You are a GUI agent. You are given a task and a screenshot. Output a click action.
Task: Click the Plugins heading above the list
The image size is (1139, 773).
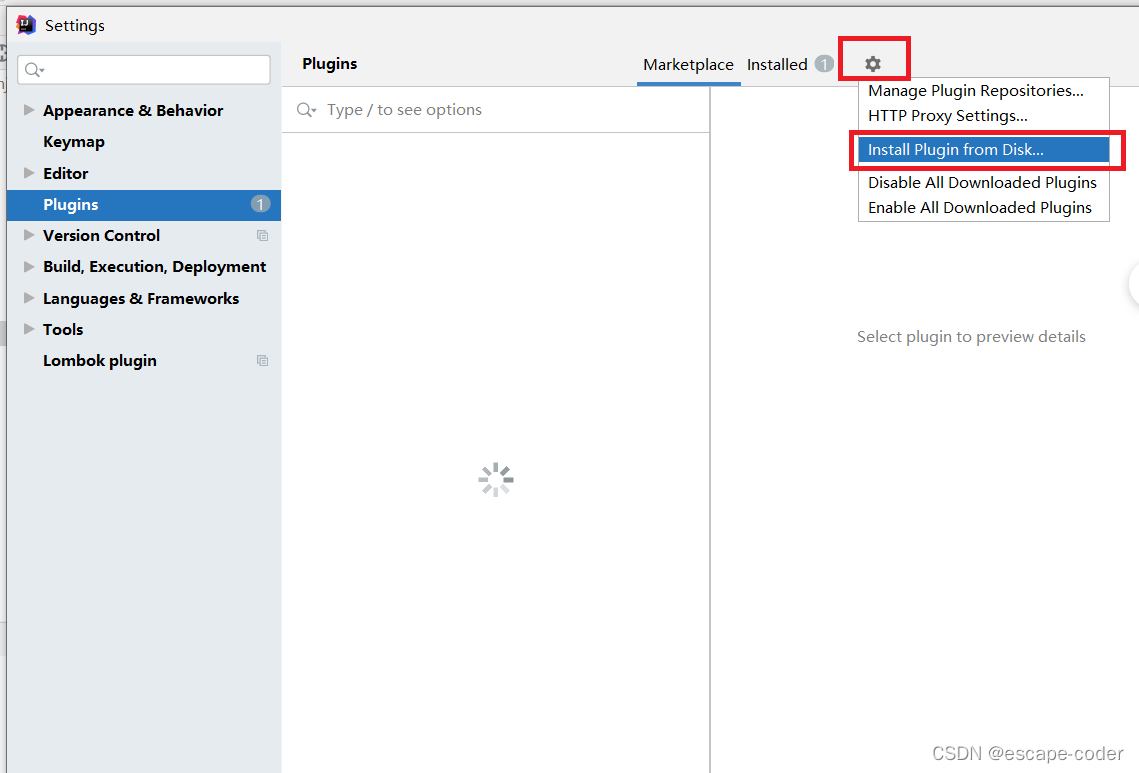click(329, 64)
